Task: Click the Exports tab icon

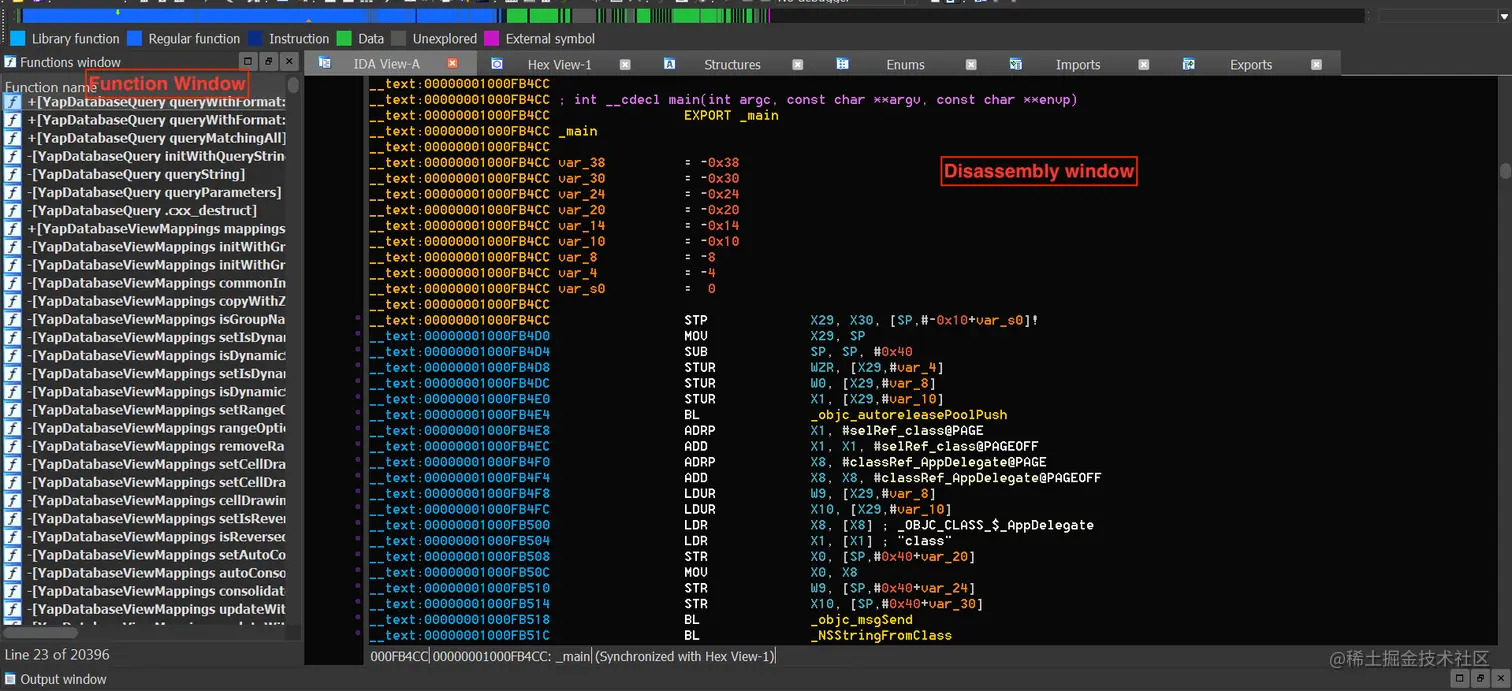Action: pyautogui.click(x=1188, y=63)
